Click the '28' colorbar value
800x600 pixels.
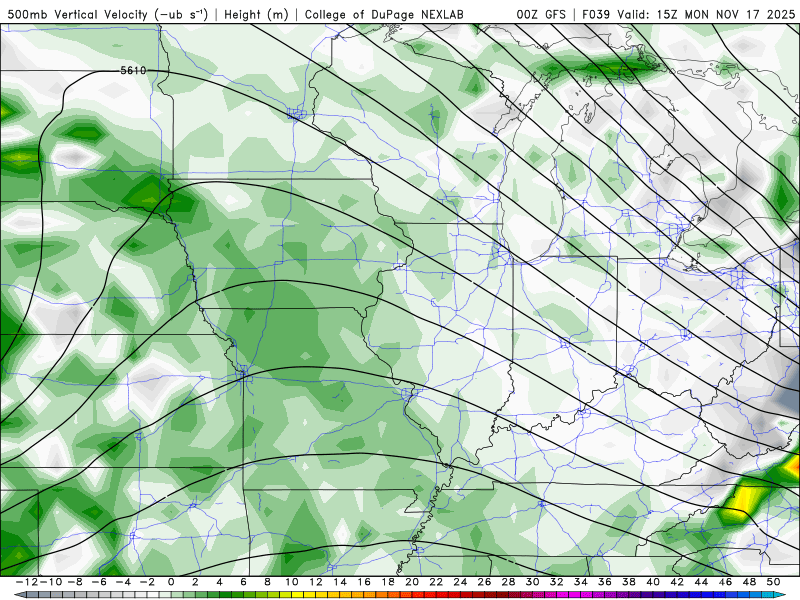(x=508, y=582)
